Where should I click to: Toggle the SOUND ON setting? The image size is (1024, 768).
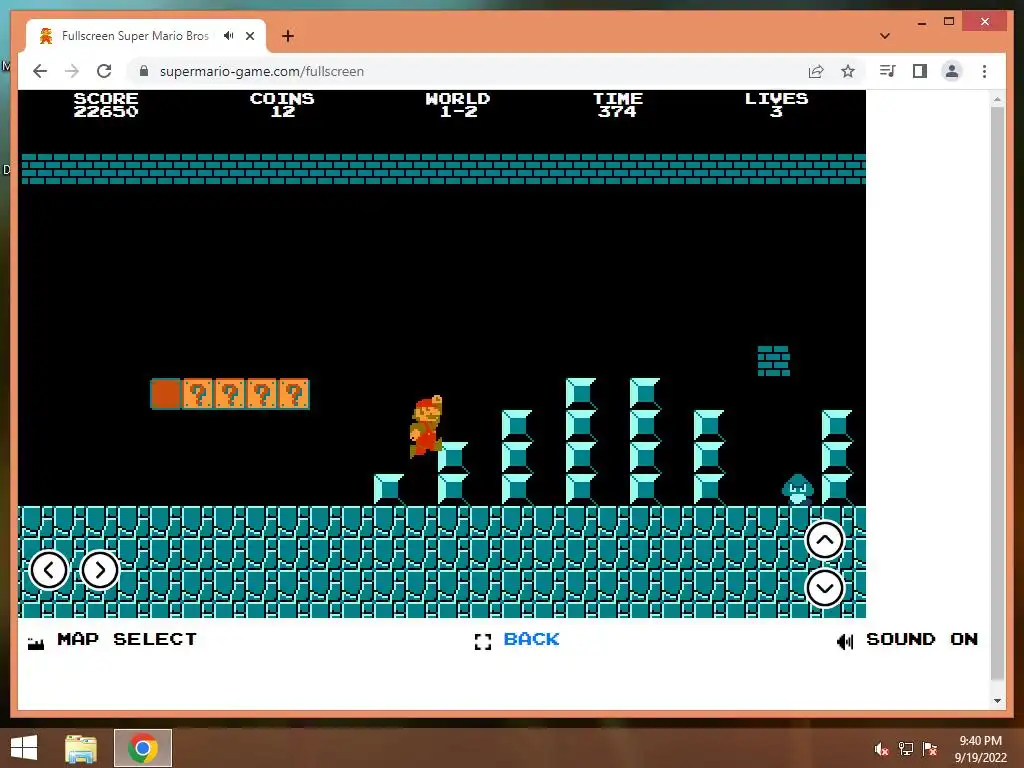point(921,639)
